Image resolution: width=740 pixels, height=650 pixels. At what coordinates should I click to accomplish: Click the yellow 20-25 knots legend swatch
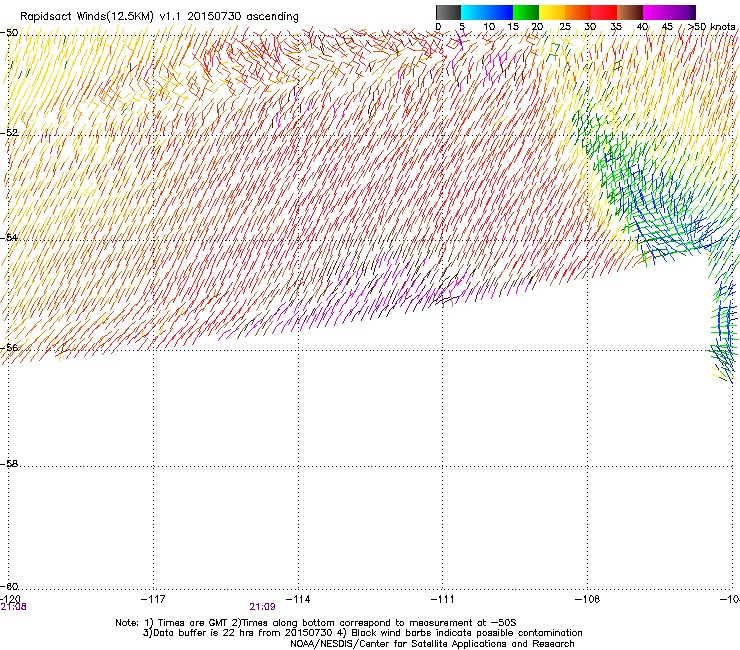(552, 12)
